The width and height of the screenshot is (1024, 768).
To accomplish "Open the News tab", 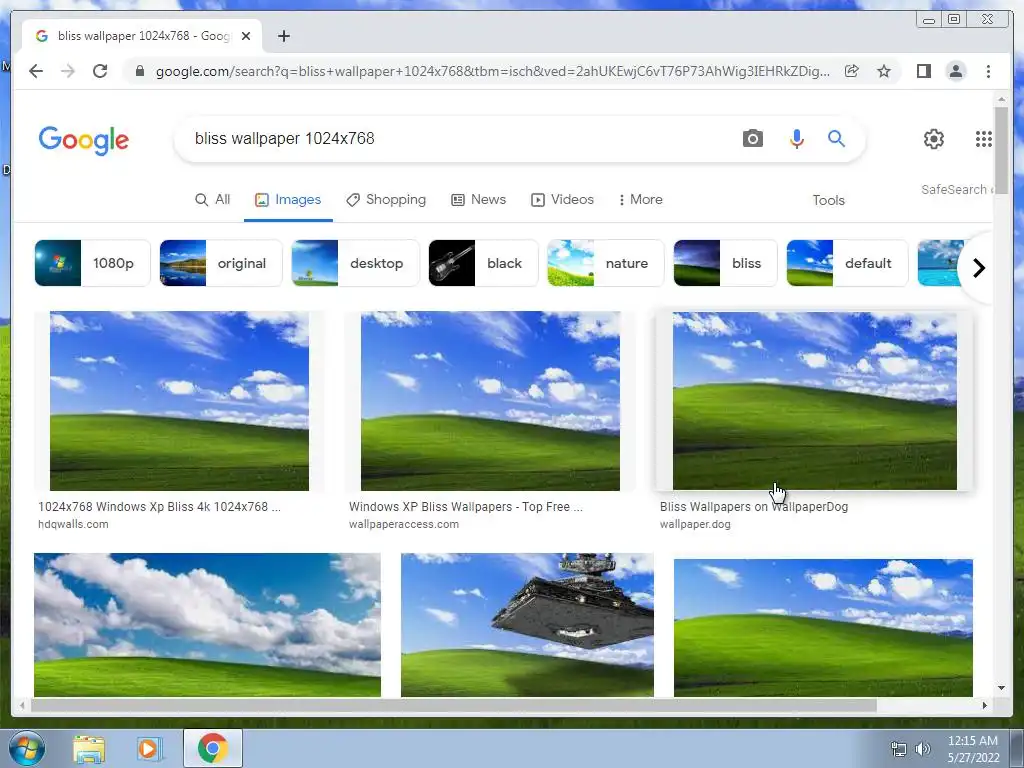I will 479,200.
